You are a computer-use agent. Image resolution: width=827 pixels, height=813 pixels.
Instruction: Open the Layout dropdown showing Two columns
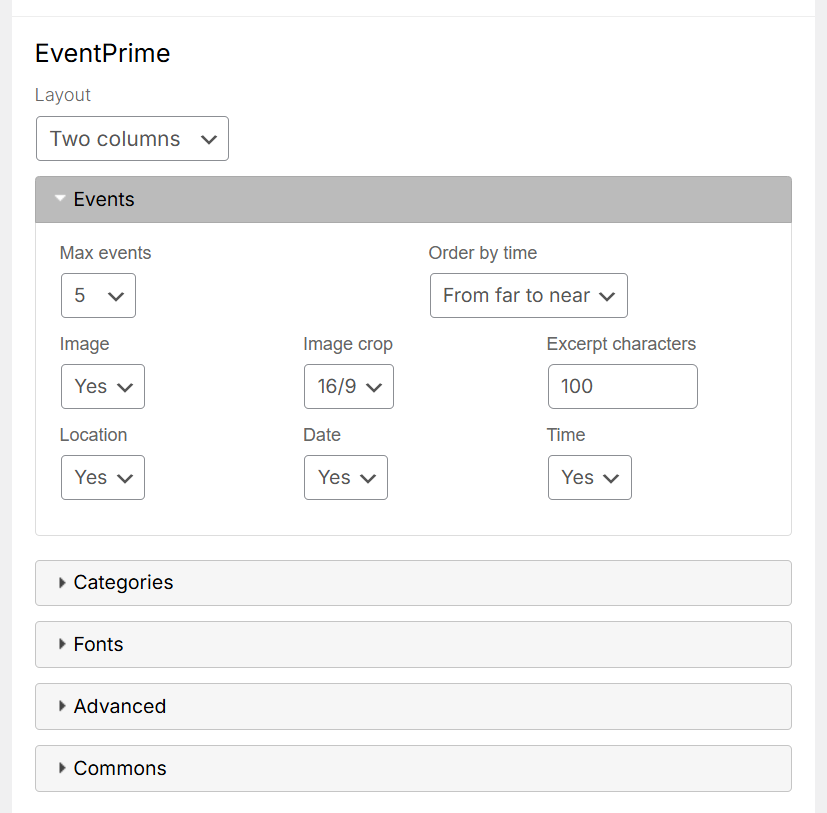pos(132,139)
